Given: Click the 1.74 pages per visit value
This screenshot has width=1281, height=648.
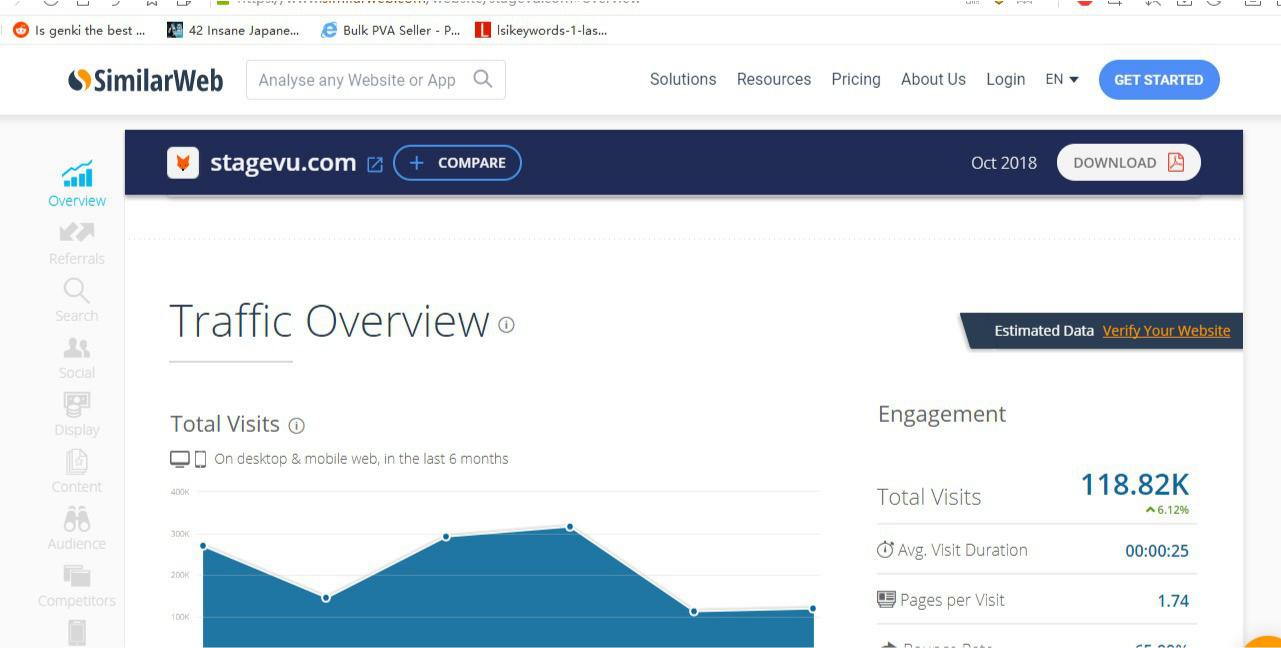Looking at the screenshot, I should 1173,601.
